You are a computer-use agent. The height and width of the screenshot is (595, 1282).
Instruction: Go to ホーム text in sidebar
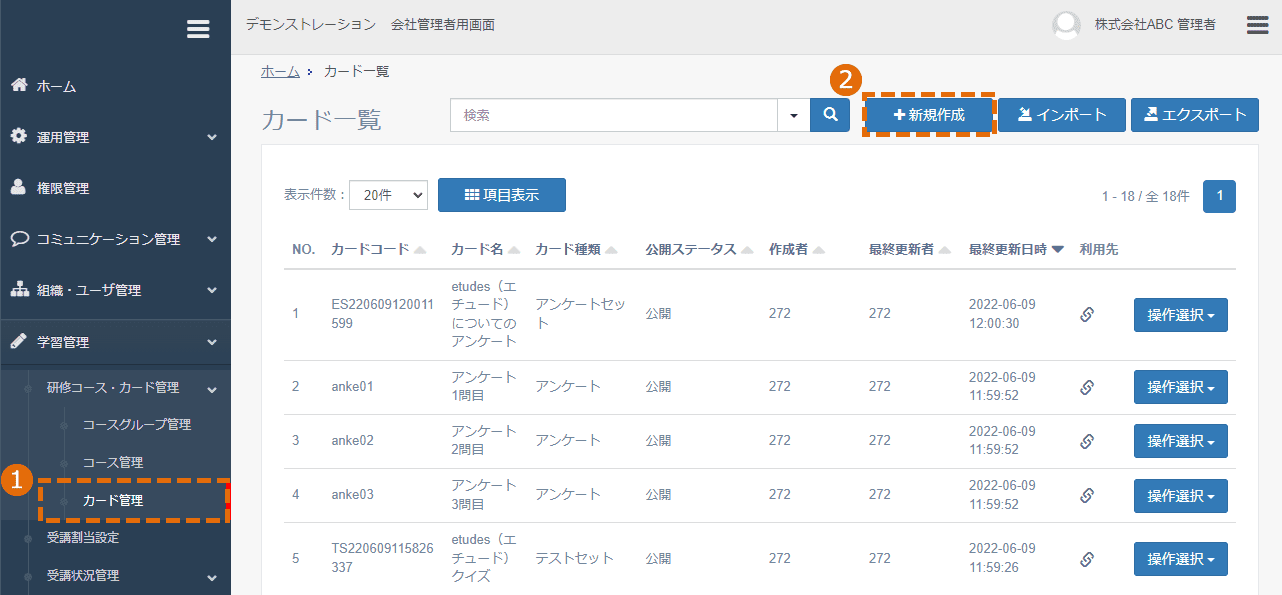pos(57,87)
